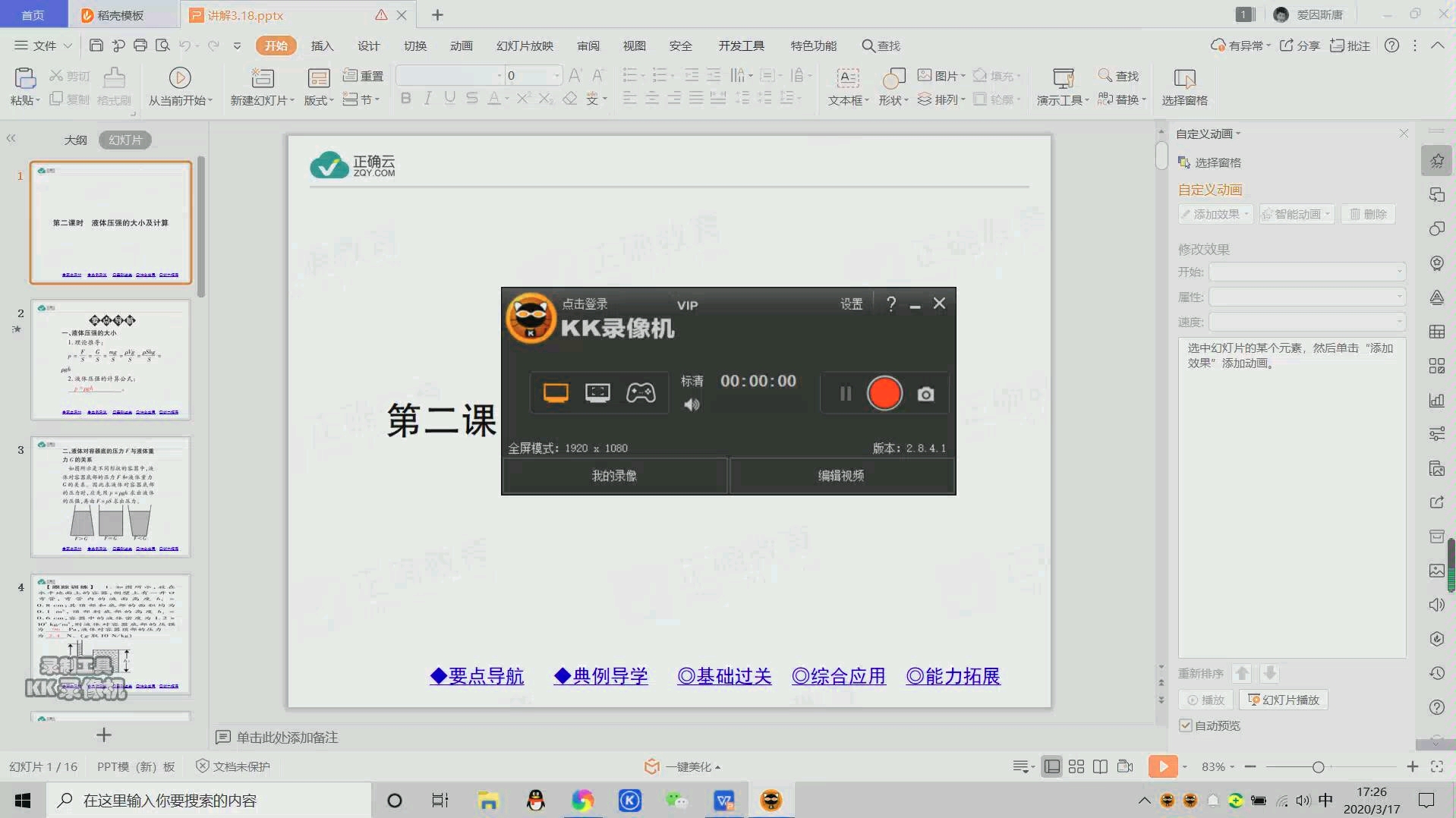Close the 自定义动画 pane
The height and width of the screenshot is (818, 1456).
(x=1404, y=134)
